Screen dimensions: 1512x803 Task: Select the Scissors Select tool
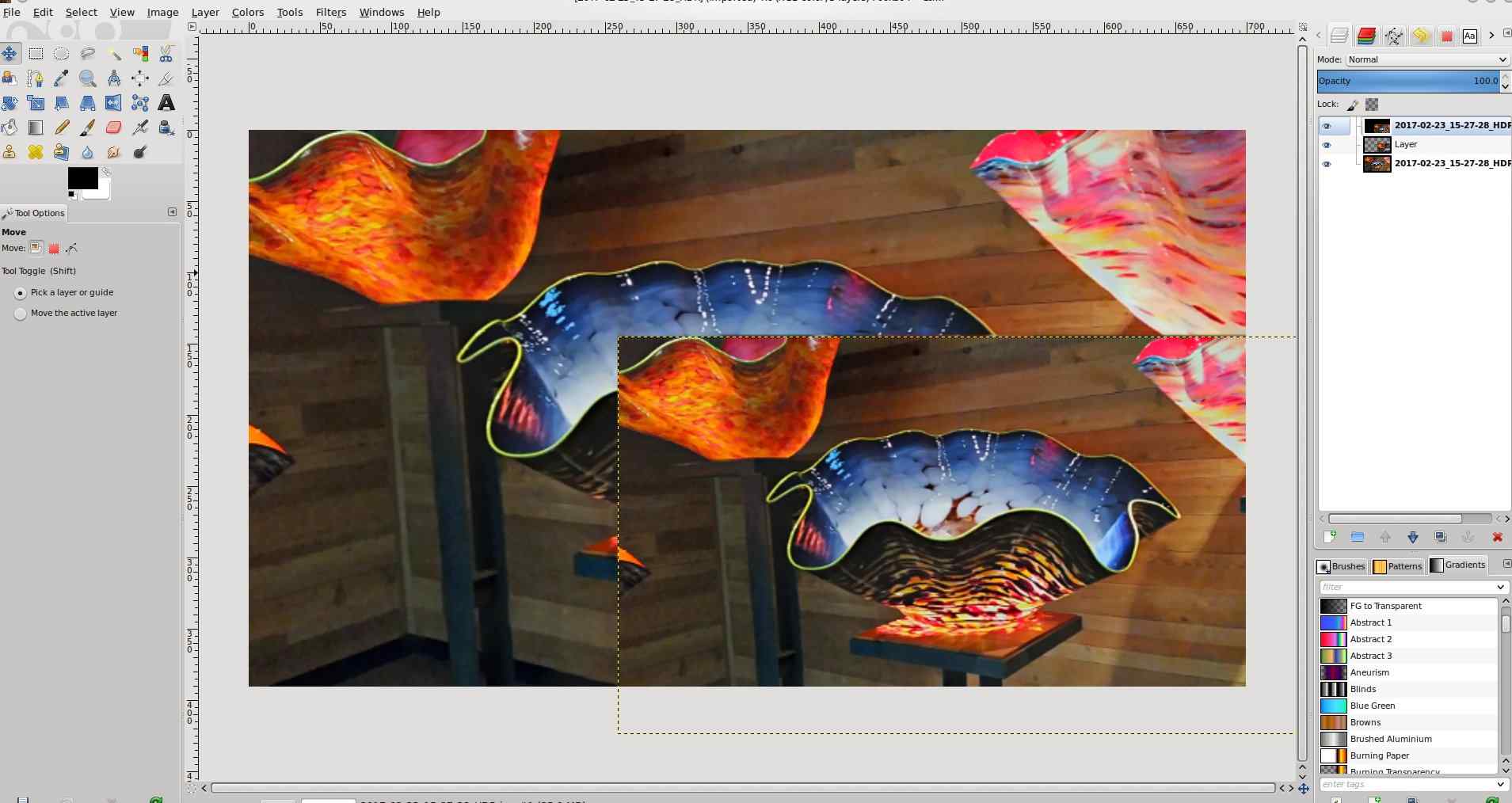click(166, 54)
